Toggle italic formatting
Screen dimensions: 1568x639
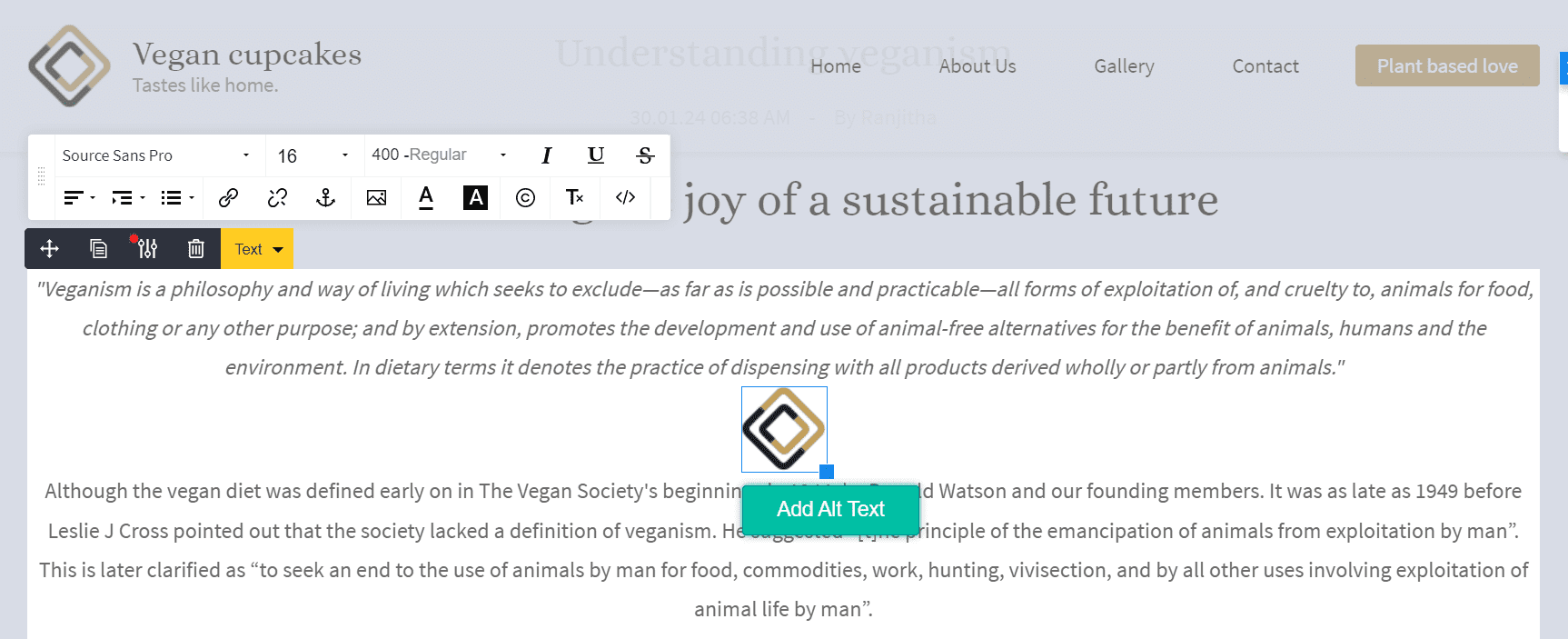coord(546,155)
